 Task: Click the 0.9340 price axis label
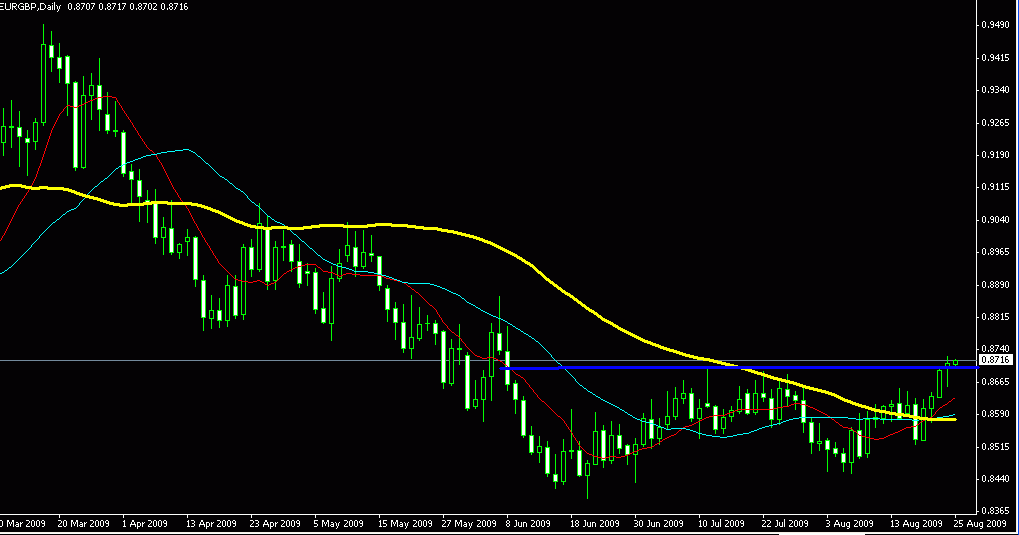tap(996, 90)
